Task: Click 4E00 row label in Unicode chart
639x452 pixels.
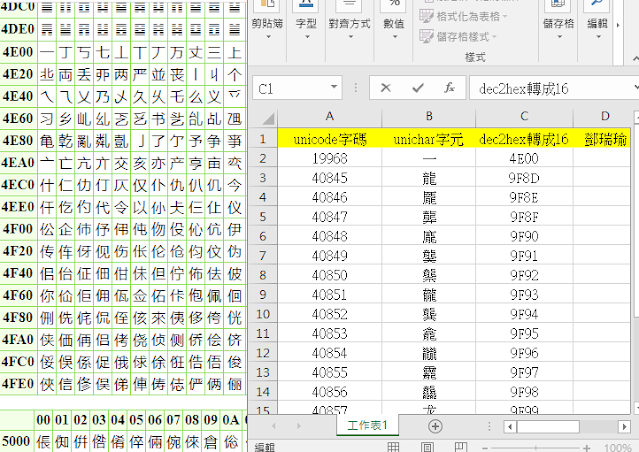Action: [18, 52]
